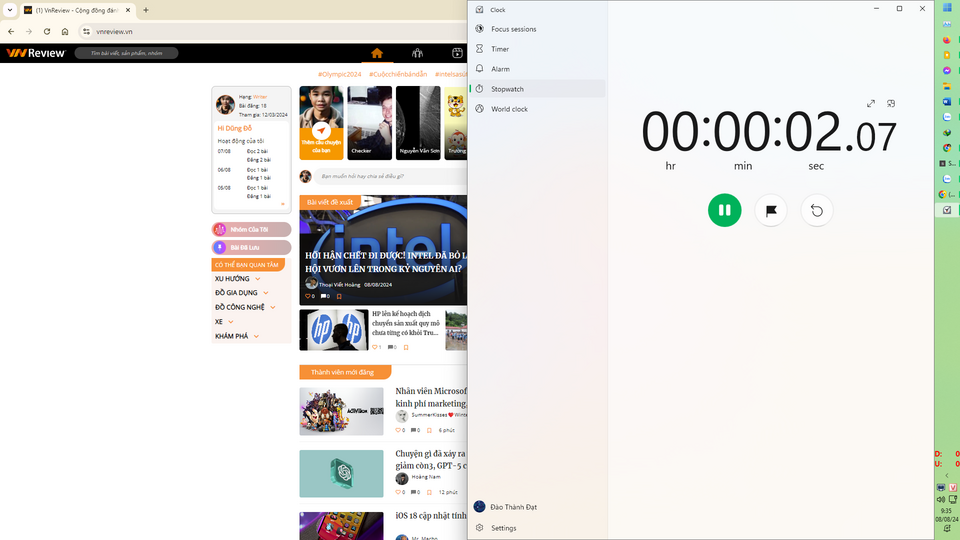
Task: Open the GPT article thumbnail
Action: (342, 474)
